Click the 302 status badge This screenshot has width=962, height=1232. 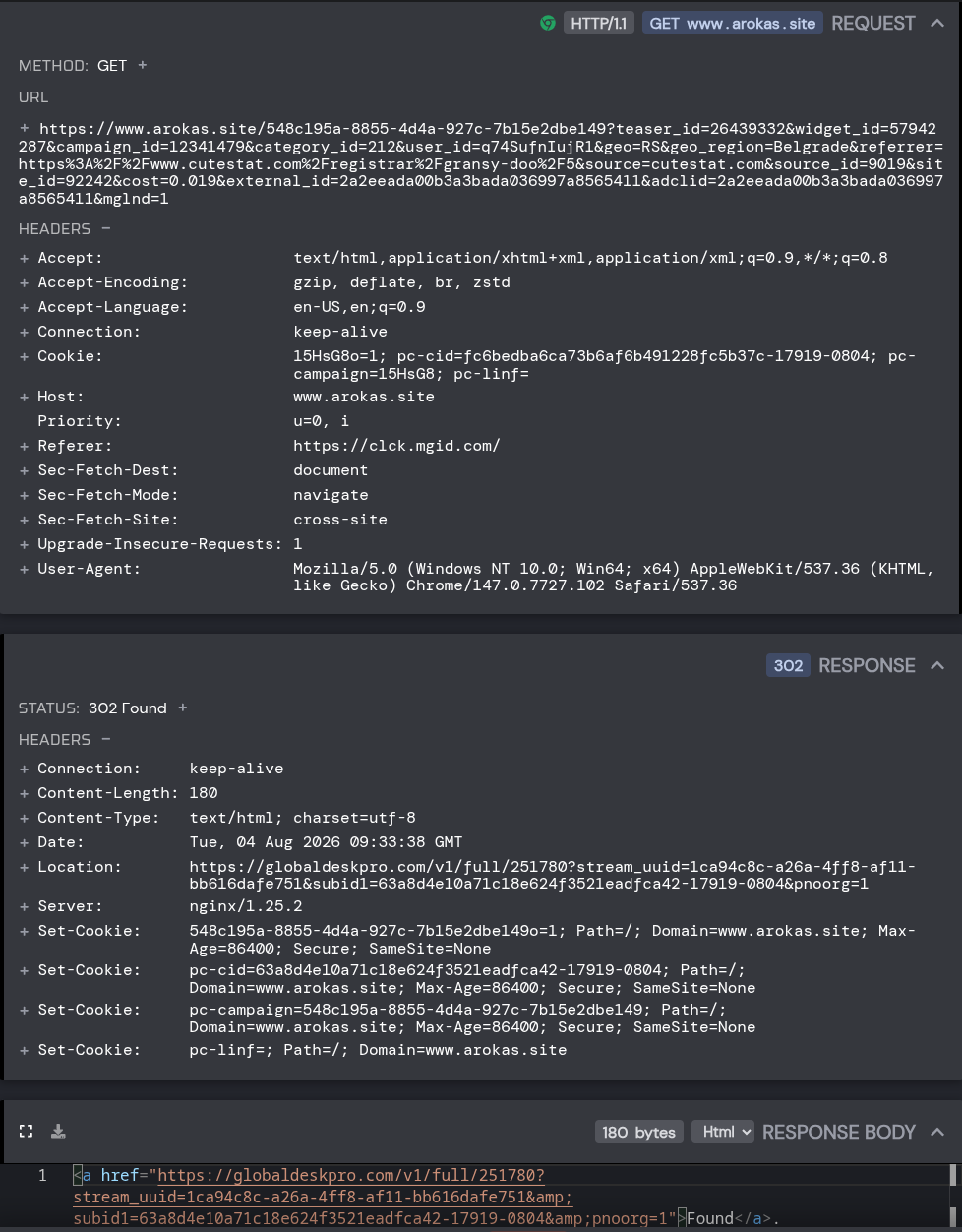pos(788,665)
